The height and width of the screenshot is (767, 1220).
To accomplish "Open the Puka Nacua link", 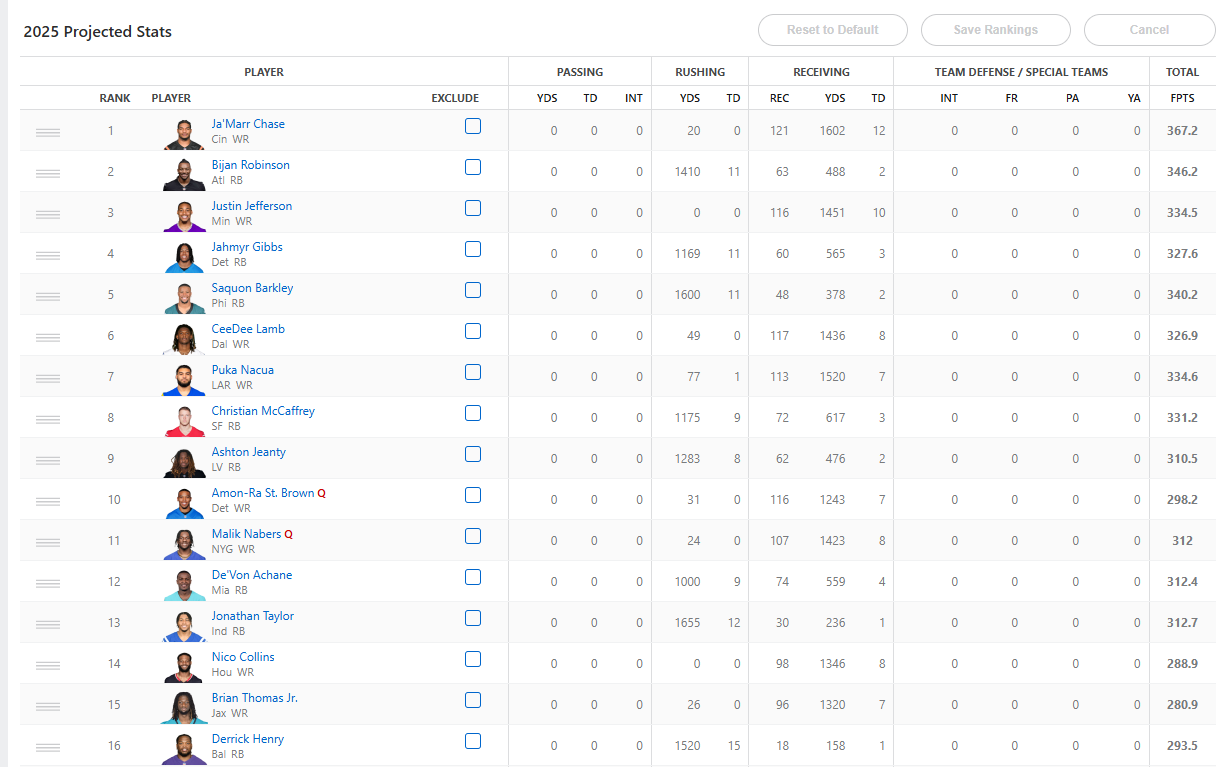I will (242, 370).
